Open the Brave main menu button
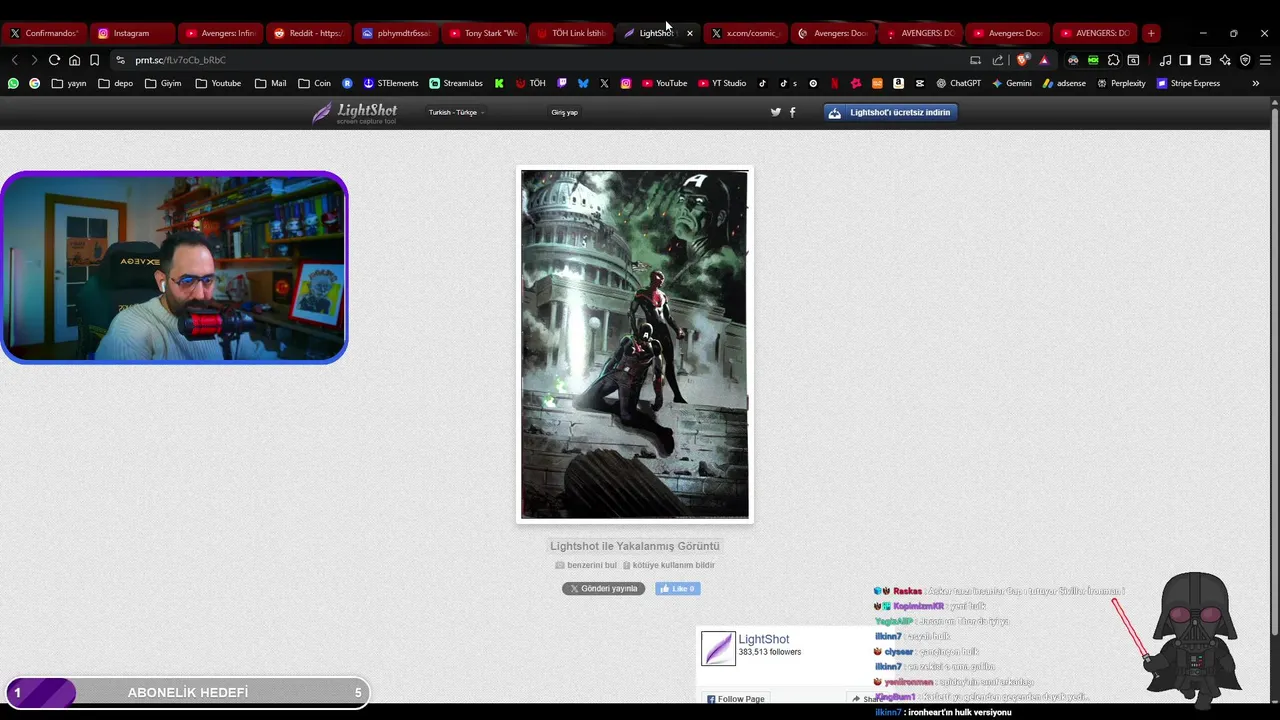Screen dimensions: 1280x720 (1265, 60)
